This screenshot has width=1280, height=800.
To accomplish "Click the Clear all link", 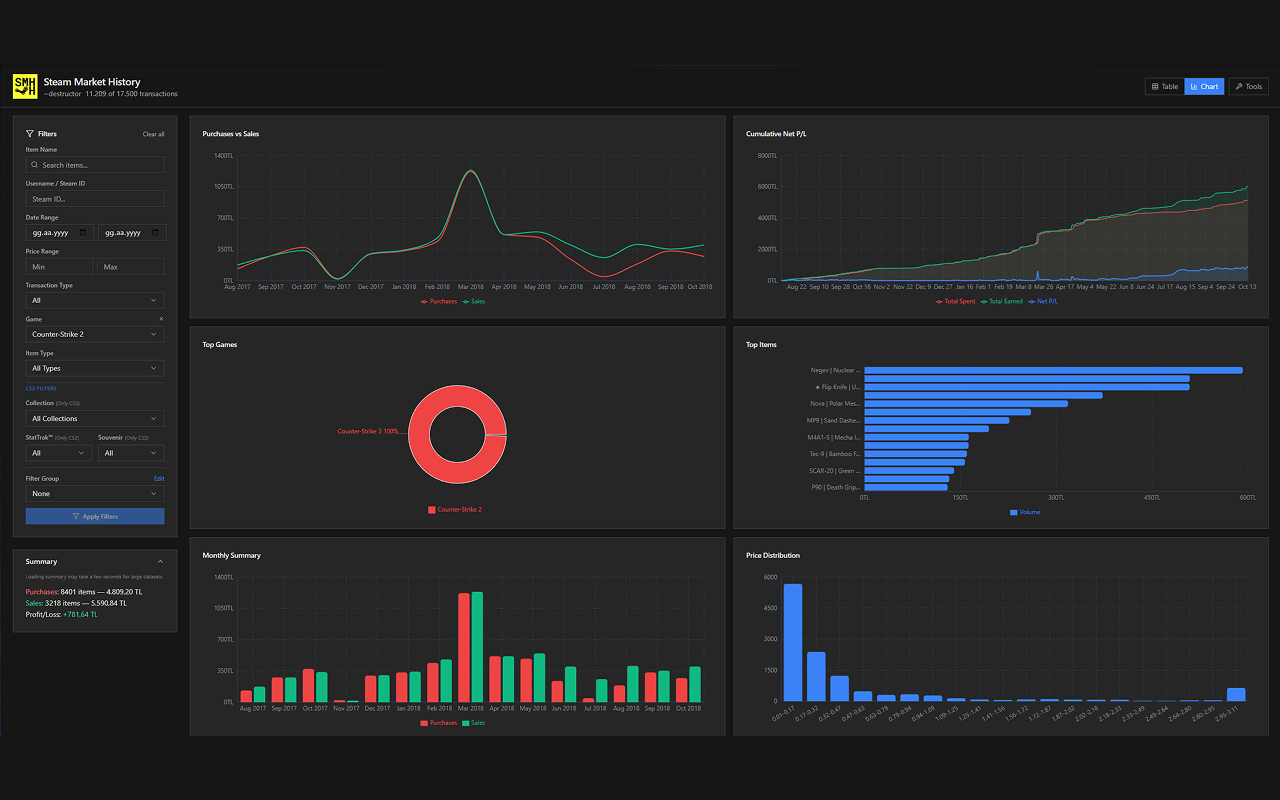I will point(153,134).
